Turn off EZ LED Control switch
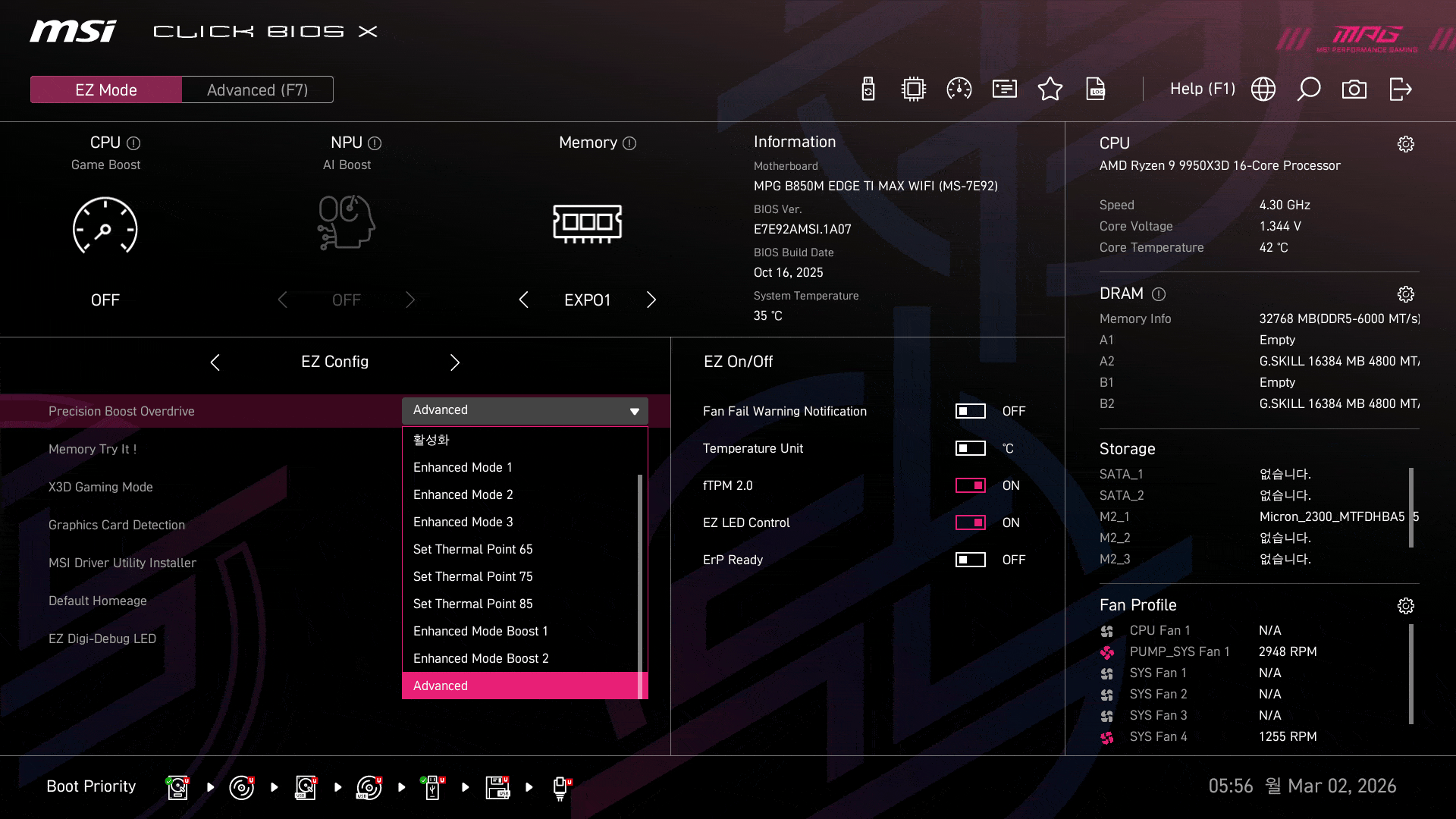 970,522
